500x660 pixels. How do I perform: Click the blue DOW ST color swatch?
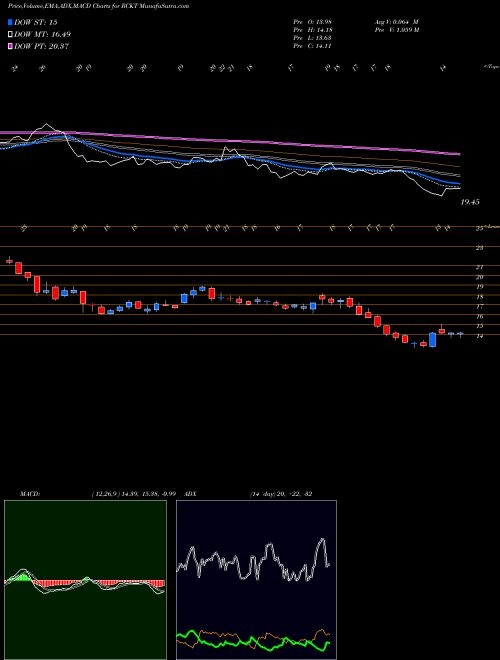coord(10,22)
